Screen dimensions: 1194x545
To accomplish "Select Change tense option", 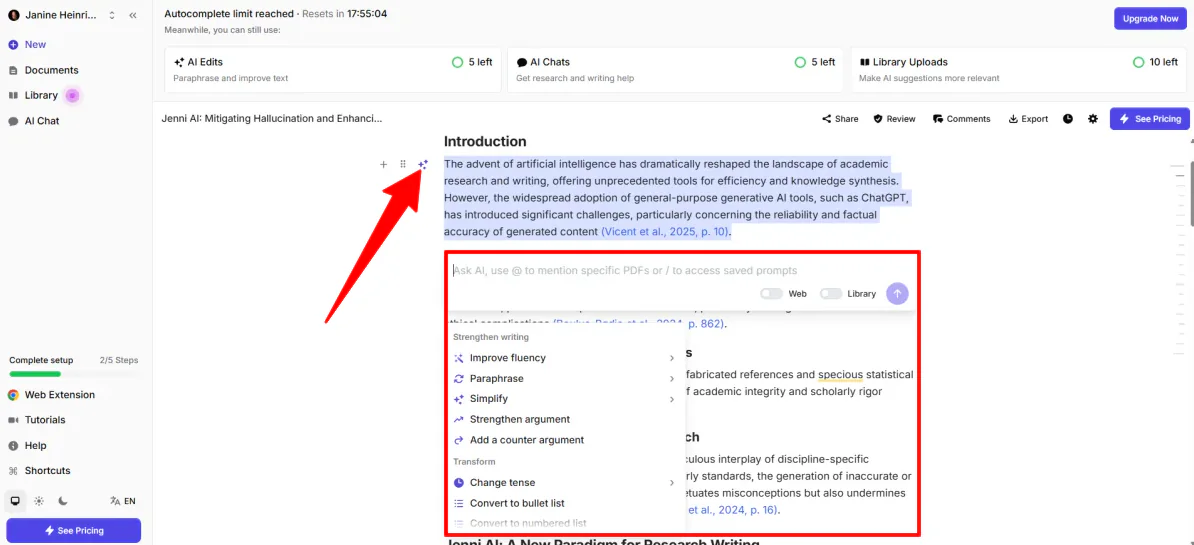I will (502, 483).
